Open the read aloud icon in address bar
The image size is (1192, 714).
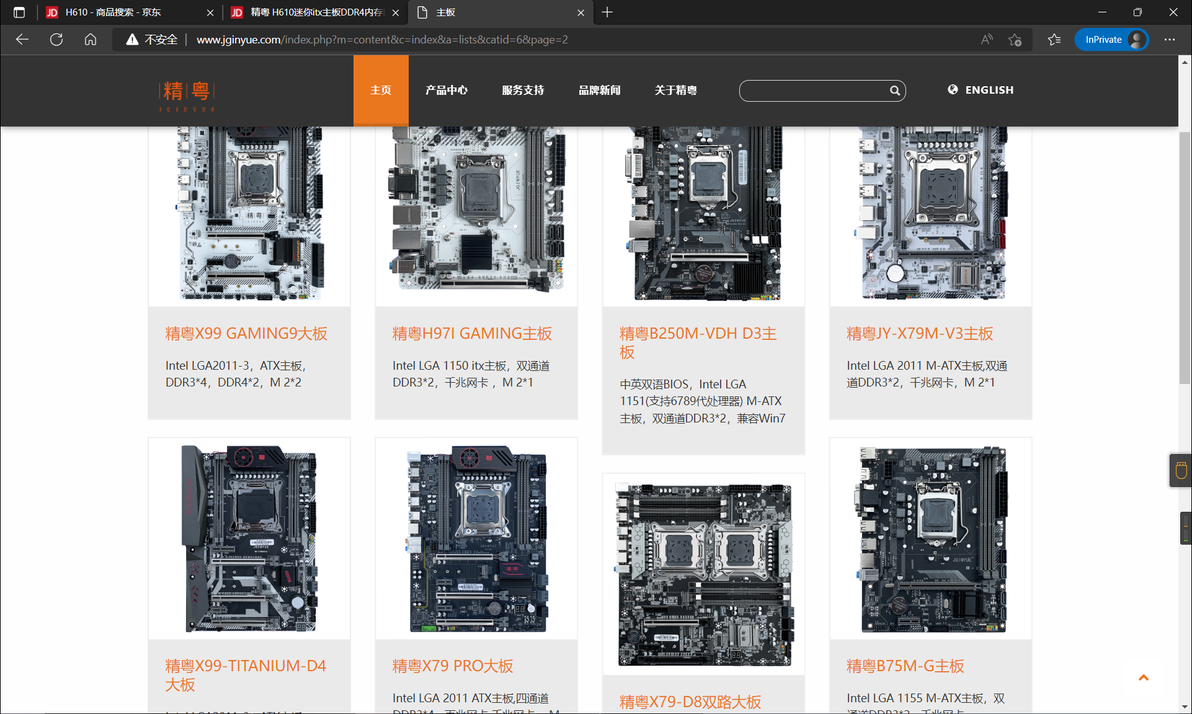point(987,40)
